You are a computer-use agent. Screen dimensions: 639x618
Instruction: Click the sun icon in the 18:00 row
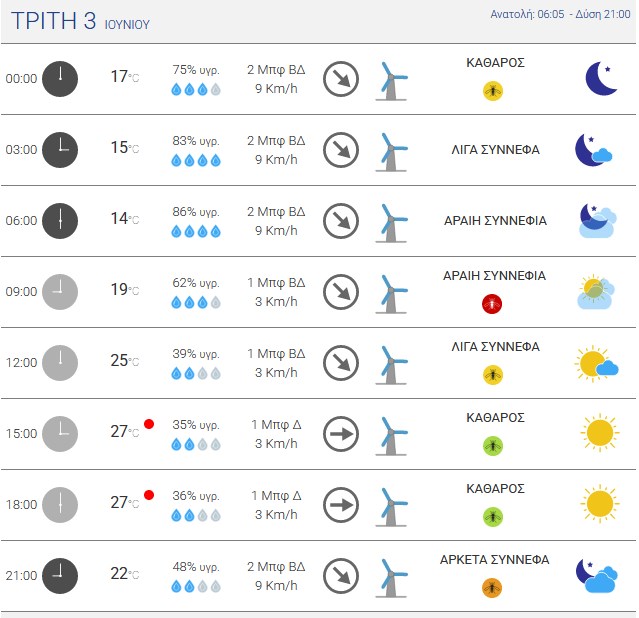coord(599,504)
